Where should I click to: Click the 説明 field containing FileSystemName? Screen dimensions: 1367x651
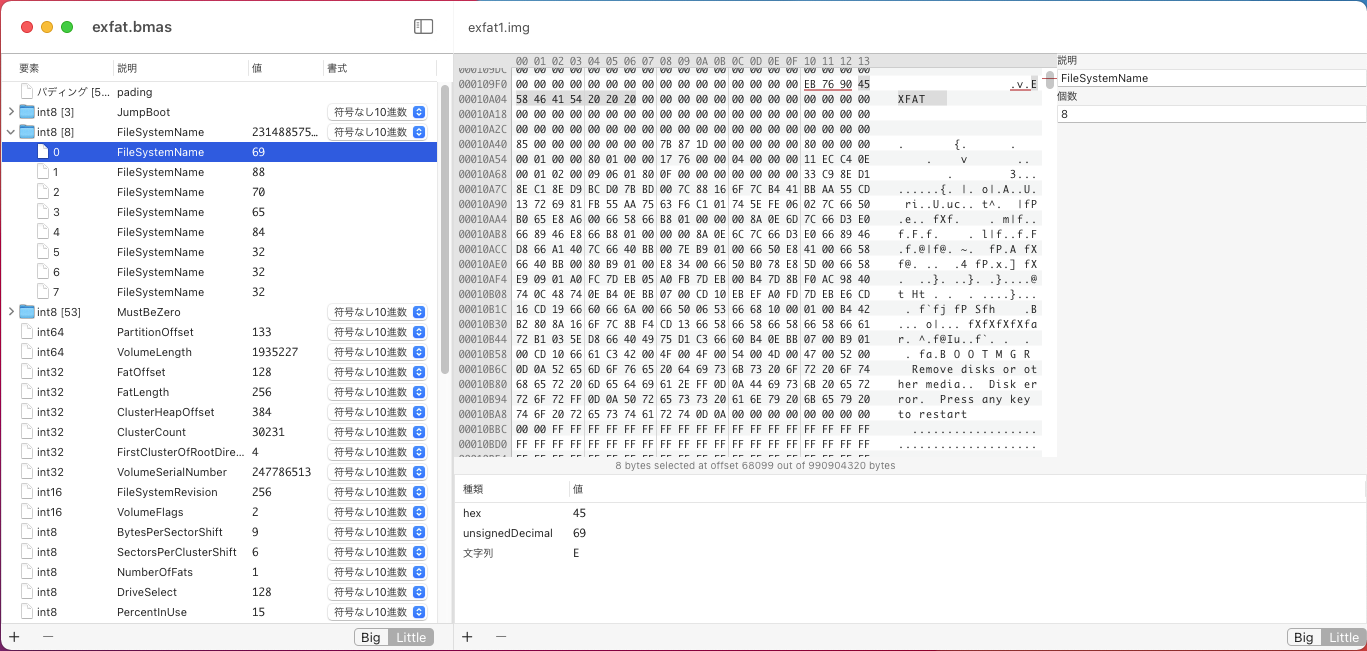(1211, 78)
